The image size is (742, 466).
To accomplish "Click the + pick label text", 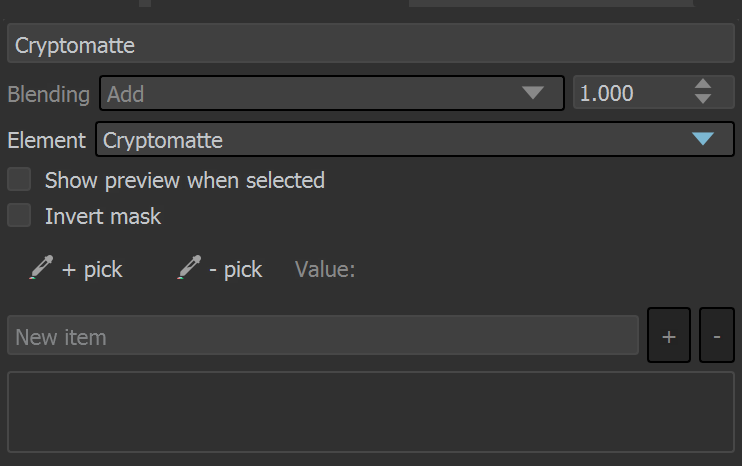I will pos(92,270).
